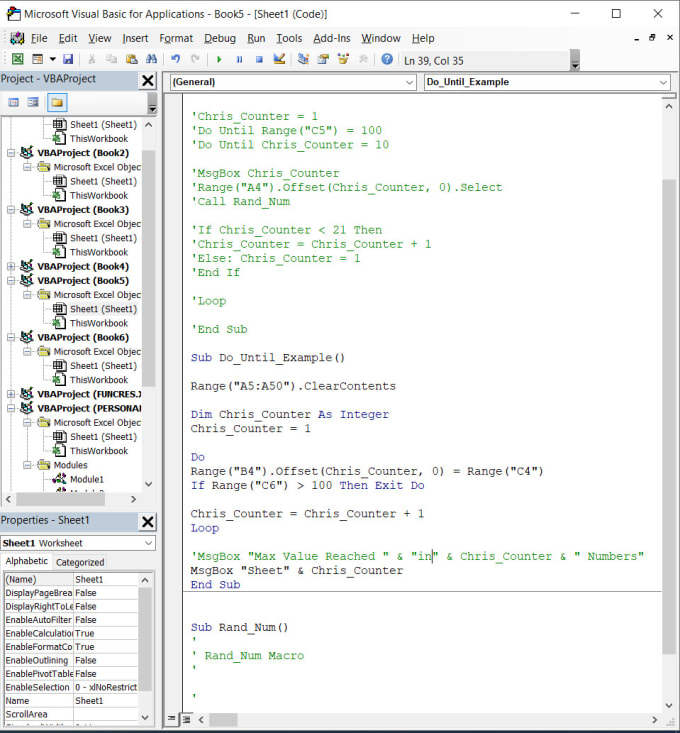Click the Procedure View button
The height and width of the screenshot is (733, 680).
[172, 719]
